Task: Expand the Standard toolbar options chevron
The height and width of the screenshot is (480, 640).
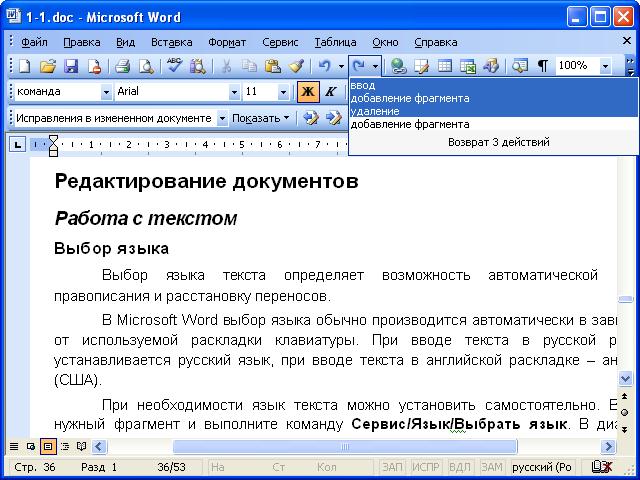Action: coord(630,66)
